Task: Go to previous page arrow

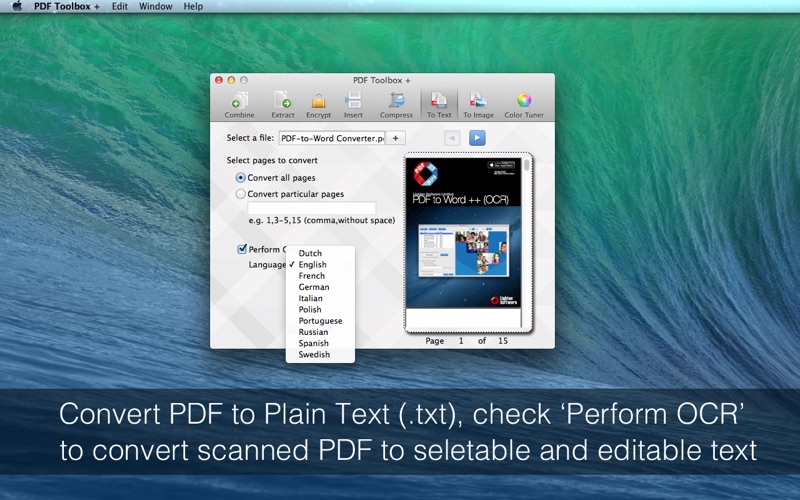Action: click(x=452, y=138)
